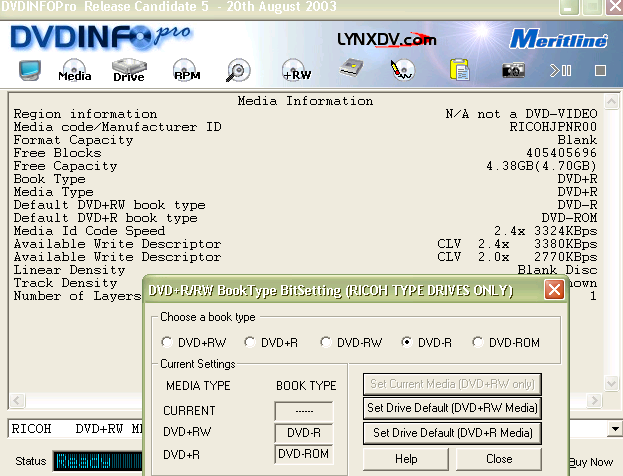623x476 pixels.
Task: Click the 405405696 free blocks value
Action: (x=561, y=153)
